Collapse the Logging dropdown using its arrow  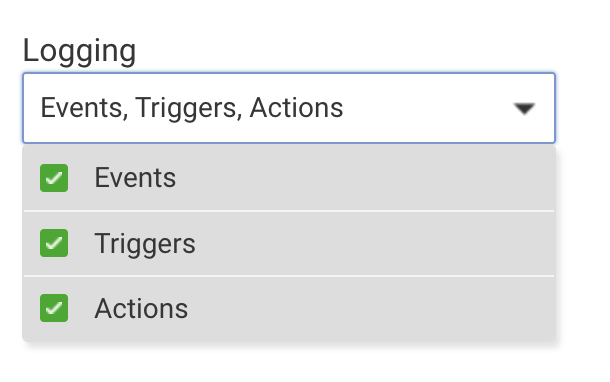pyautogui.click(x=524, y=109)
